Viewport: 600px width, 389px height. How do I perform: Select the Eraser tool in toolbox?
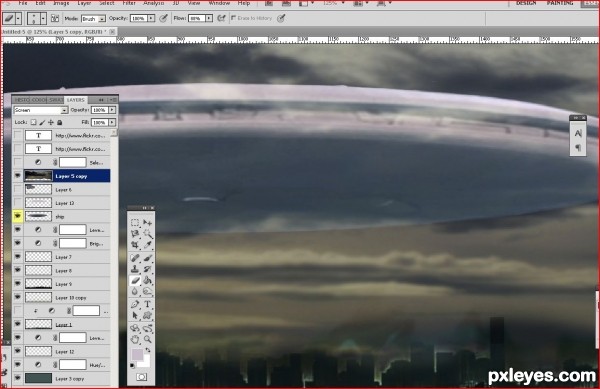pos(135,280)
